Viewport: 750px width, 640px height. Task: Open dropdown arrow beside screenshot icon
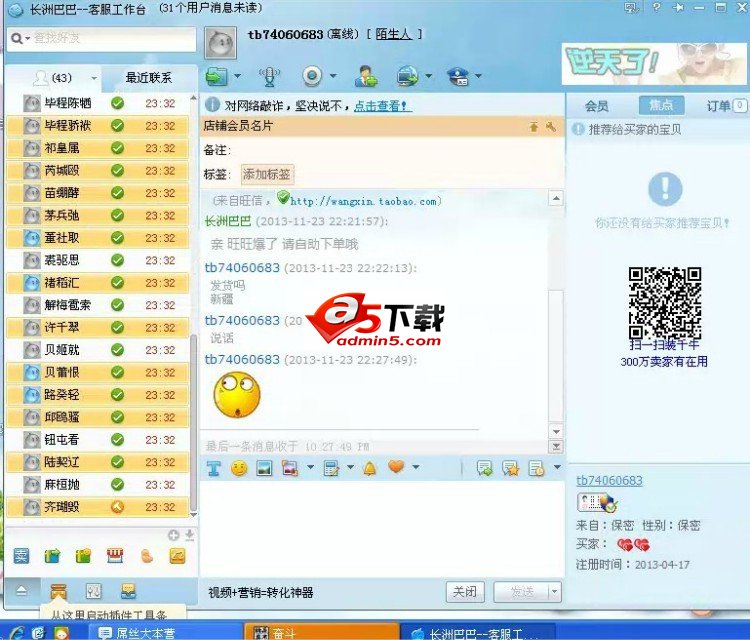tap(310, 467)
